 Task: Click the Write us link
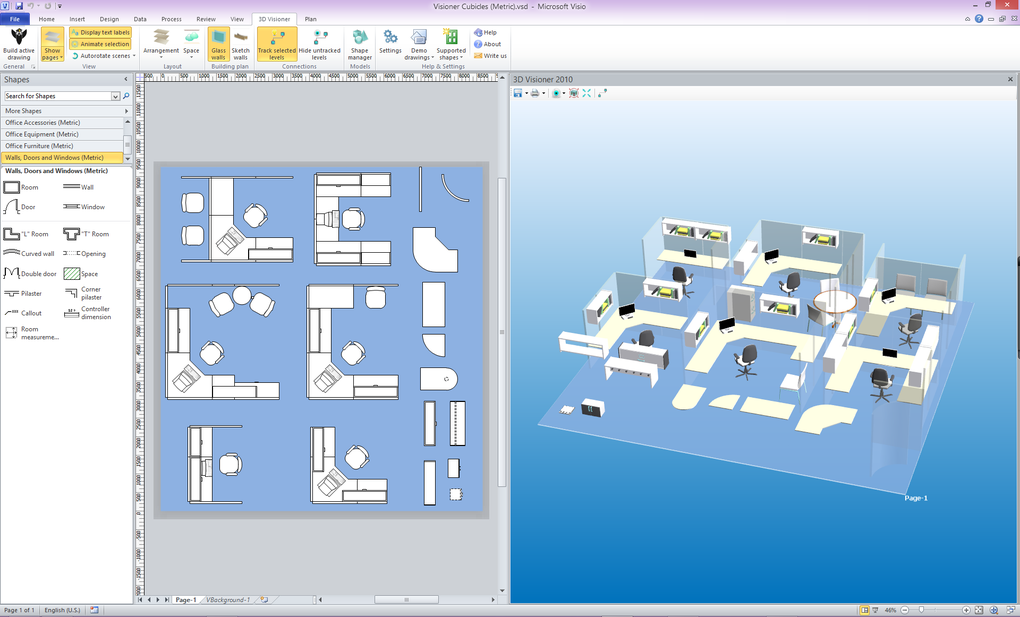click(x=489, y=55)
